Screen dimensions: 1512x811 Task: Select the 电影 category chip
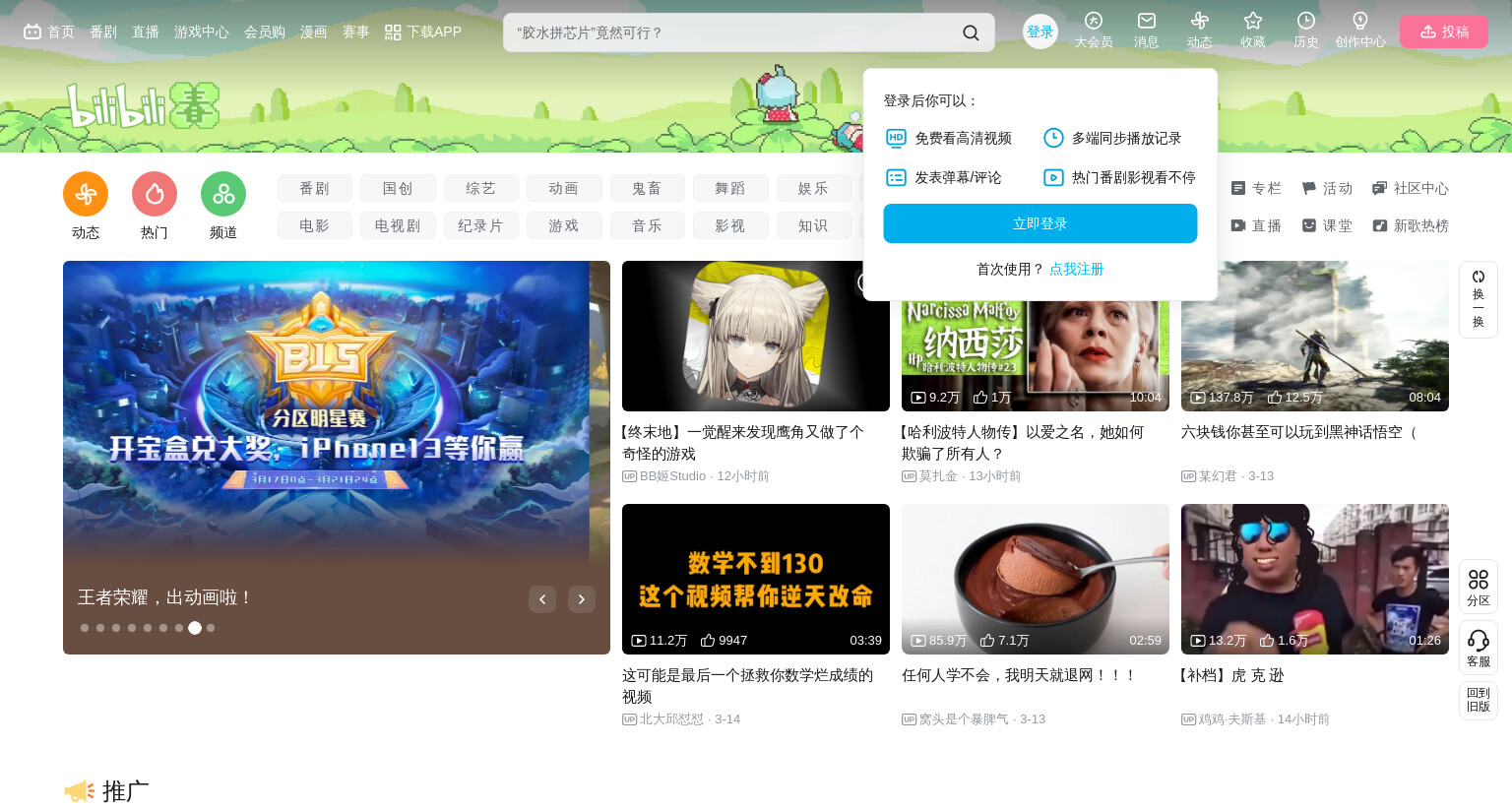click(x=315, y=225)
